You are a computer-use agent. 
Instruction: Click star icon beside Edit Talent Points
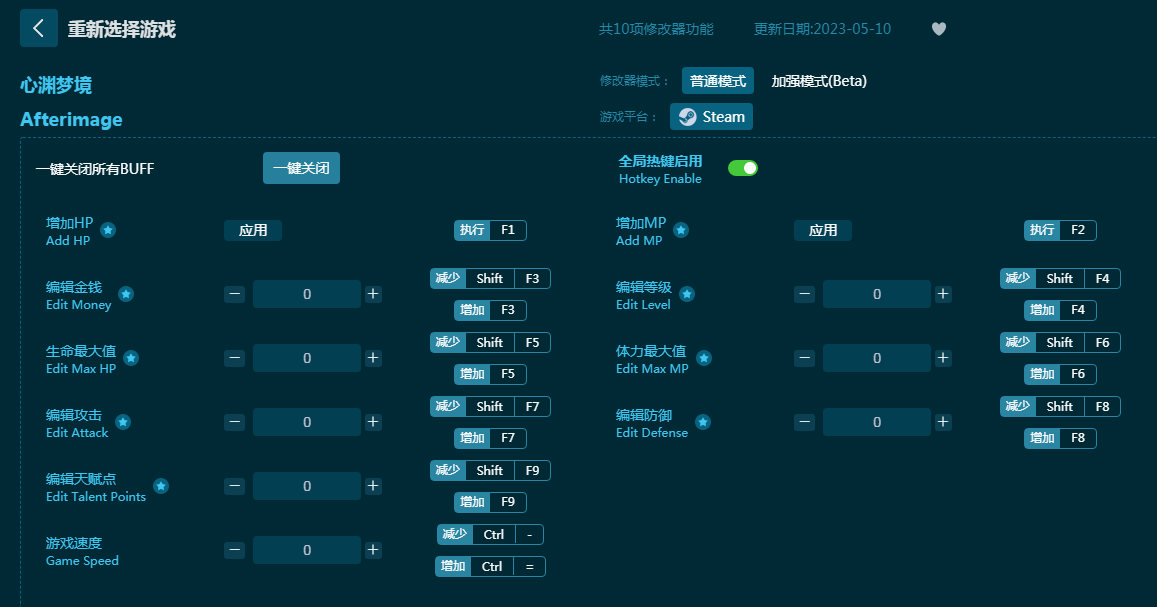[x=161, y=486]
